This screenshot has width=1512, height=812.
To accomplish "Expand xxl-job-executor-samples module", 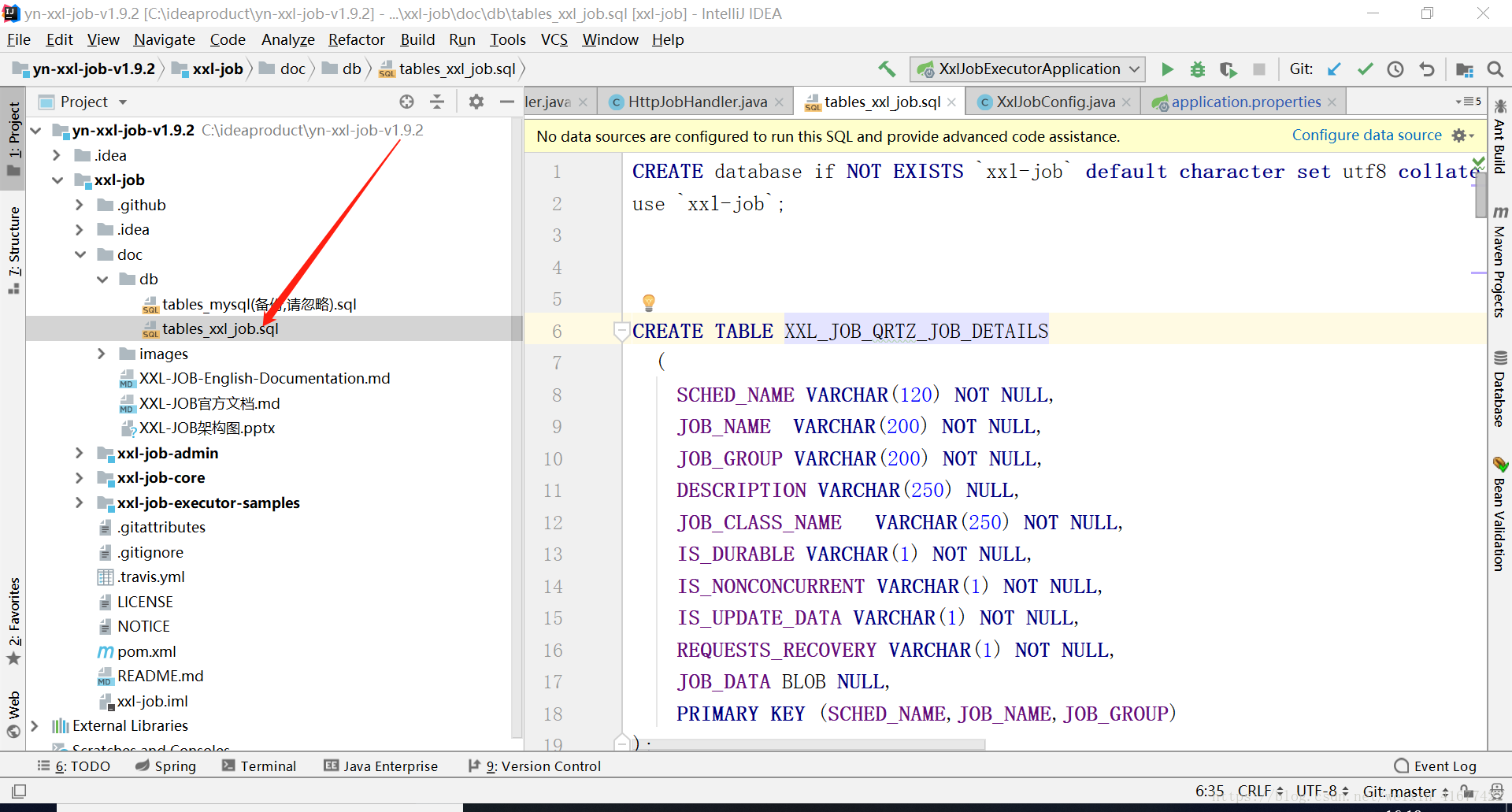I will point(79,502).
